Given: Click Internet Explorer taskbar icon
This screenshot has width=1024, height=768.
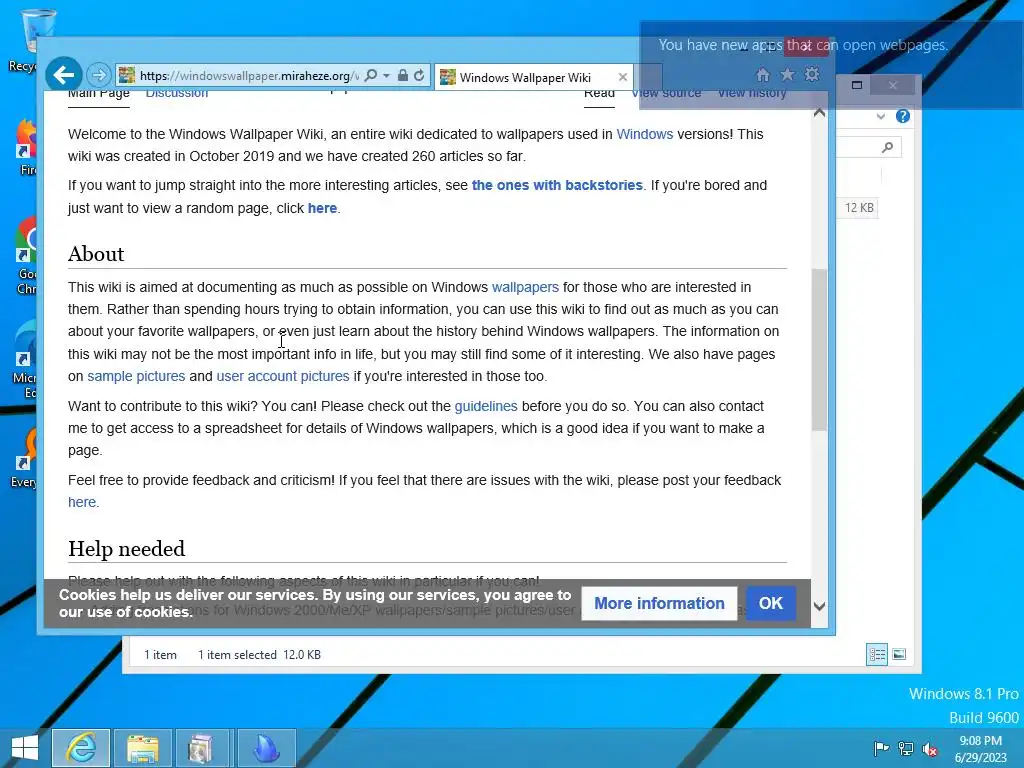Looking at the screenshot, I should click(x=81, y=748).
